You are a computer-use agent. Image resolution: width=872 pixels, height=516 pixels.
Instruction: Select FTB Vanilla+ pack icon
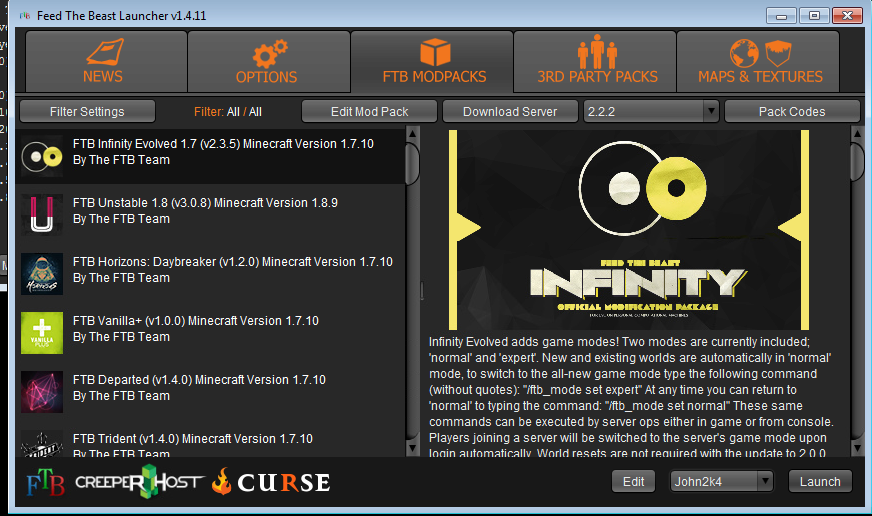42,333
